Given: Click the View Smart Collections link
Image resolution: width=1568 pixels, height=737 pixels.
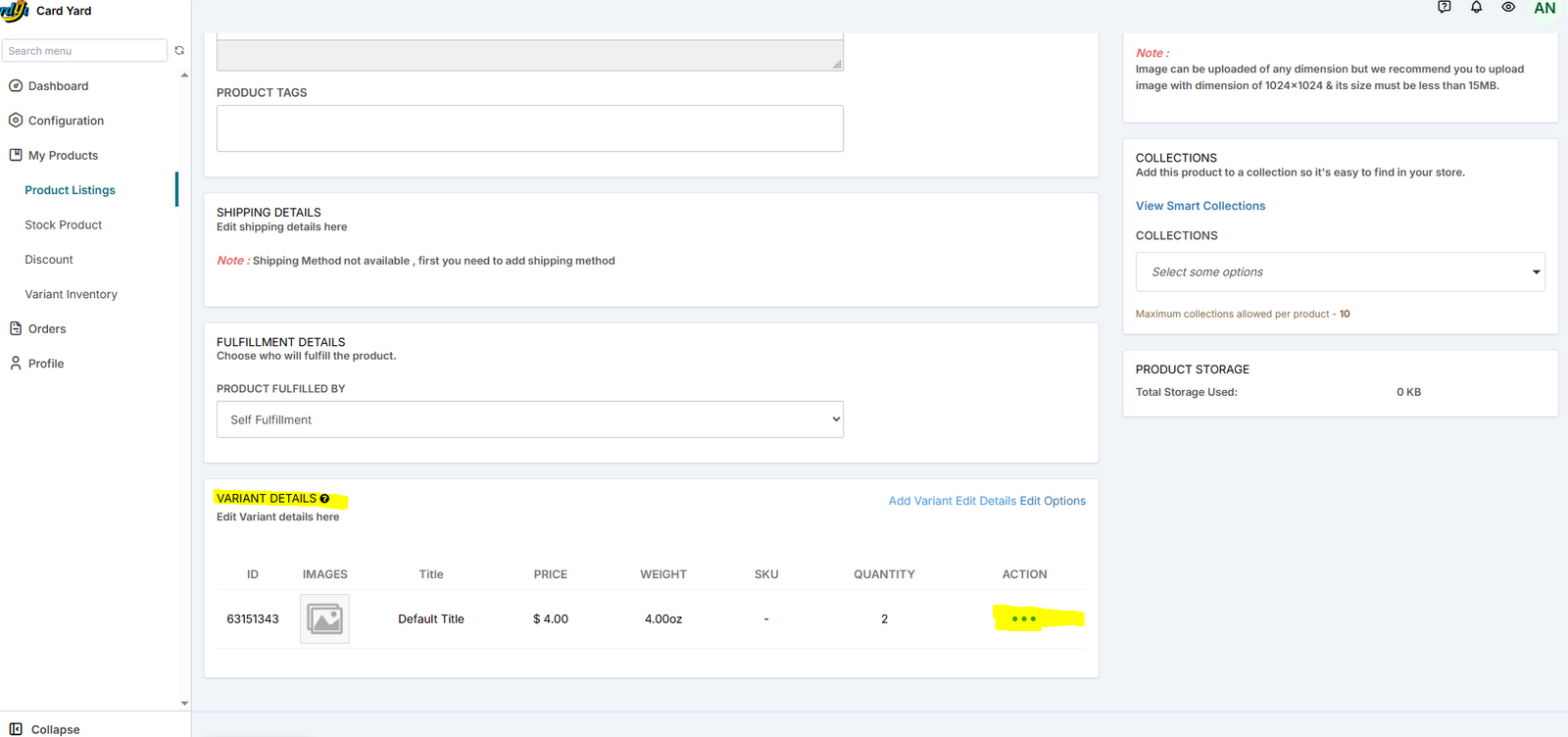Looking at the screenshot, I should pos(1200,206).
